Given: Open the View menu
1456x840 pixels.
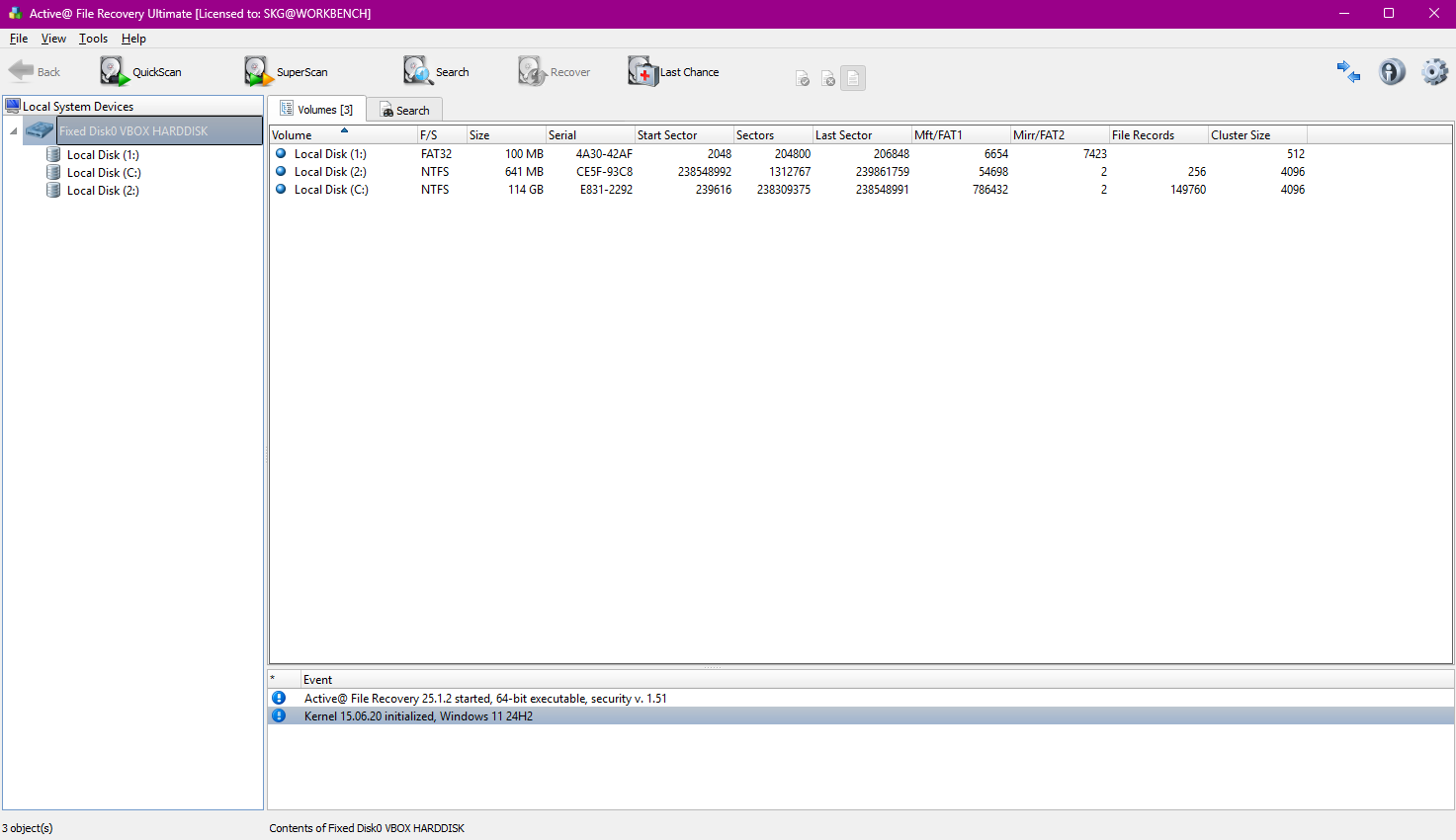Looking at the screenshot, I should coord(53,39).
